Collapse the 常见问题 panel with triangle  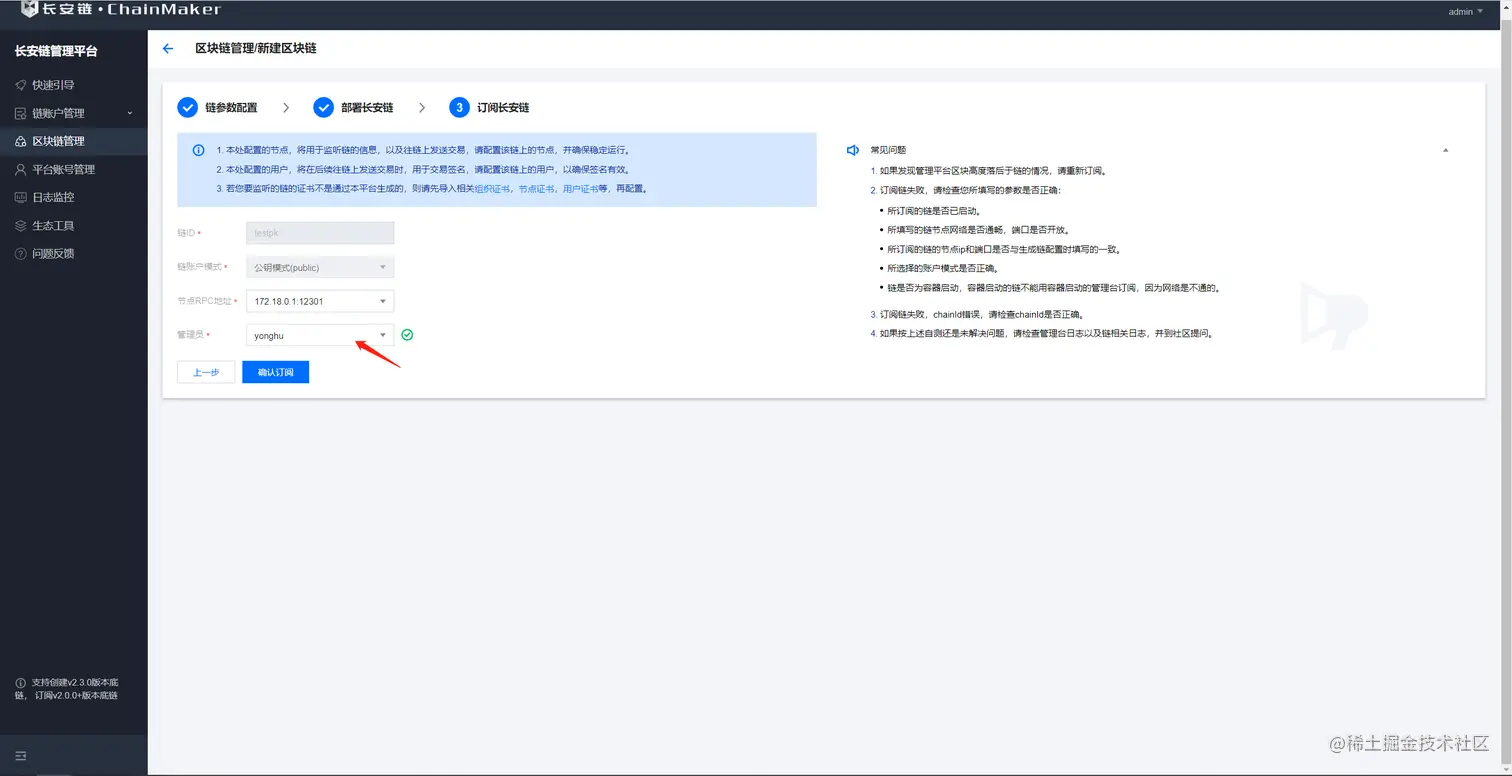coord(1445,150)
